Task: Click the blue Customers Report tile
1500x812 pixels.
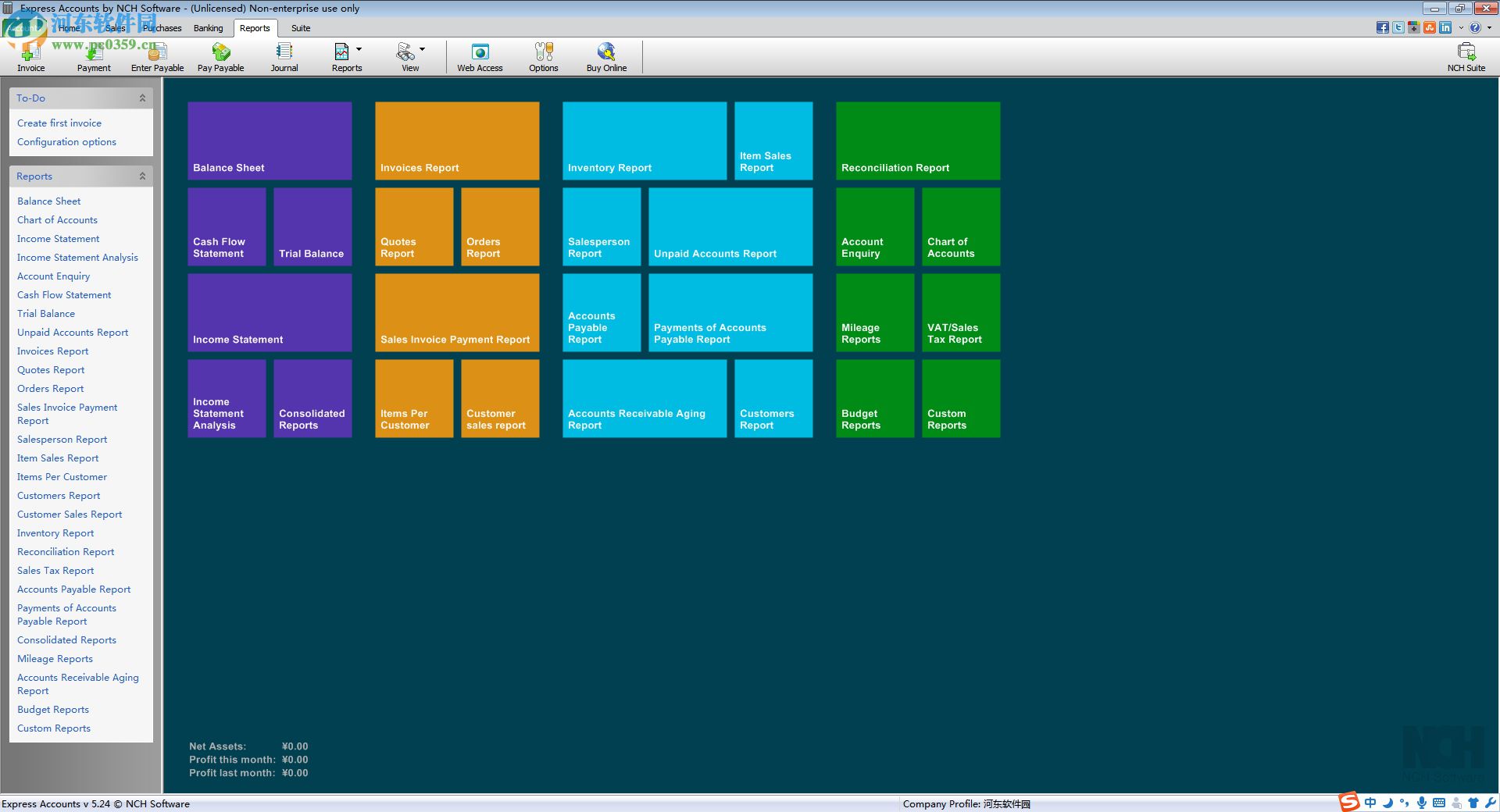Action: point(773,398)
